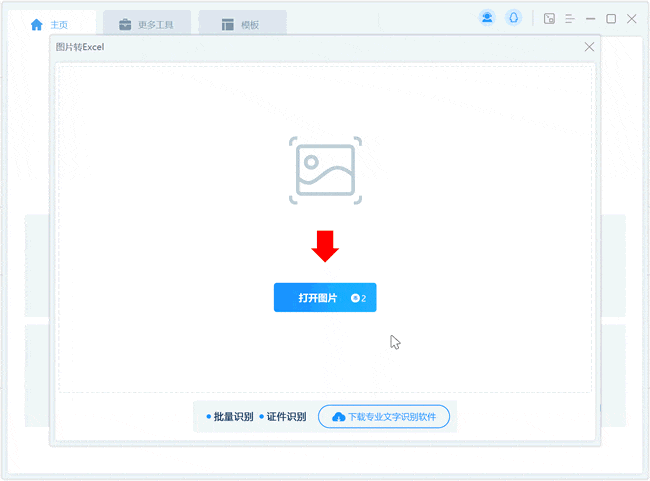Click the image placeholder icon
Image resolution: width=650 pixels, height=481 pixels.
325,171
